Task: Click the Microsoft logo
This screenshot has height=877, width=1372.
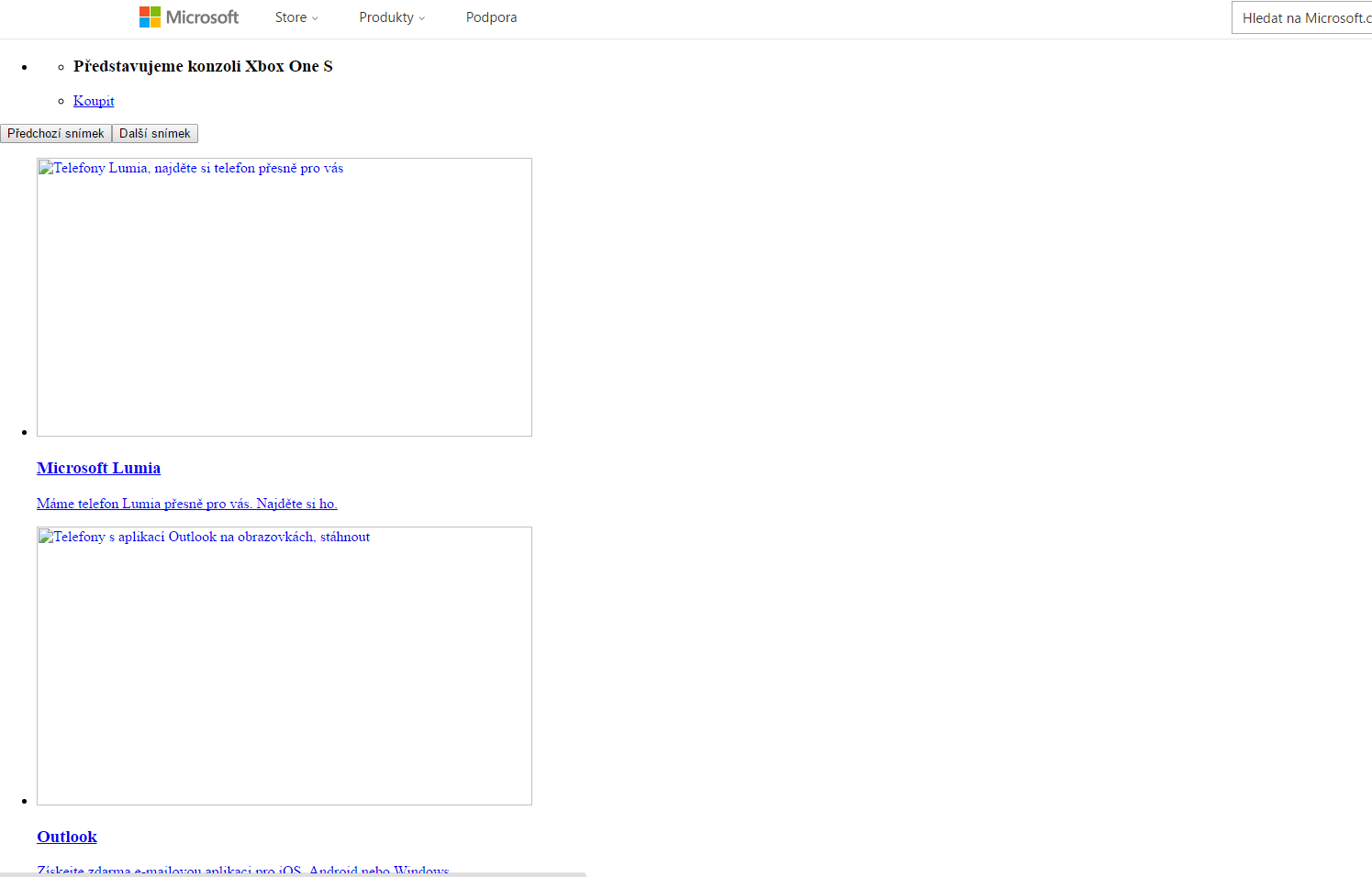Action: click(x=189, y=17)
